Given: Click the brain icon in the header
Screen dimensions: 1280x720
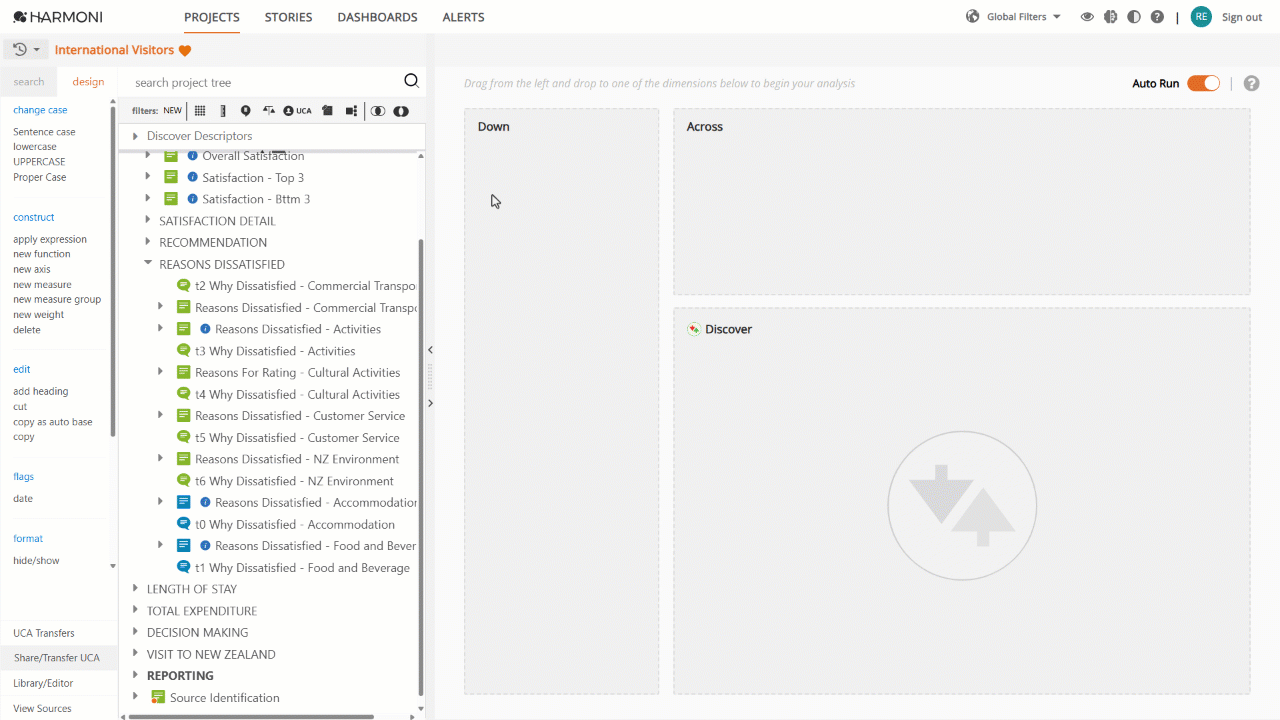Looking at the screenshot, I should point(1110,17).
